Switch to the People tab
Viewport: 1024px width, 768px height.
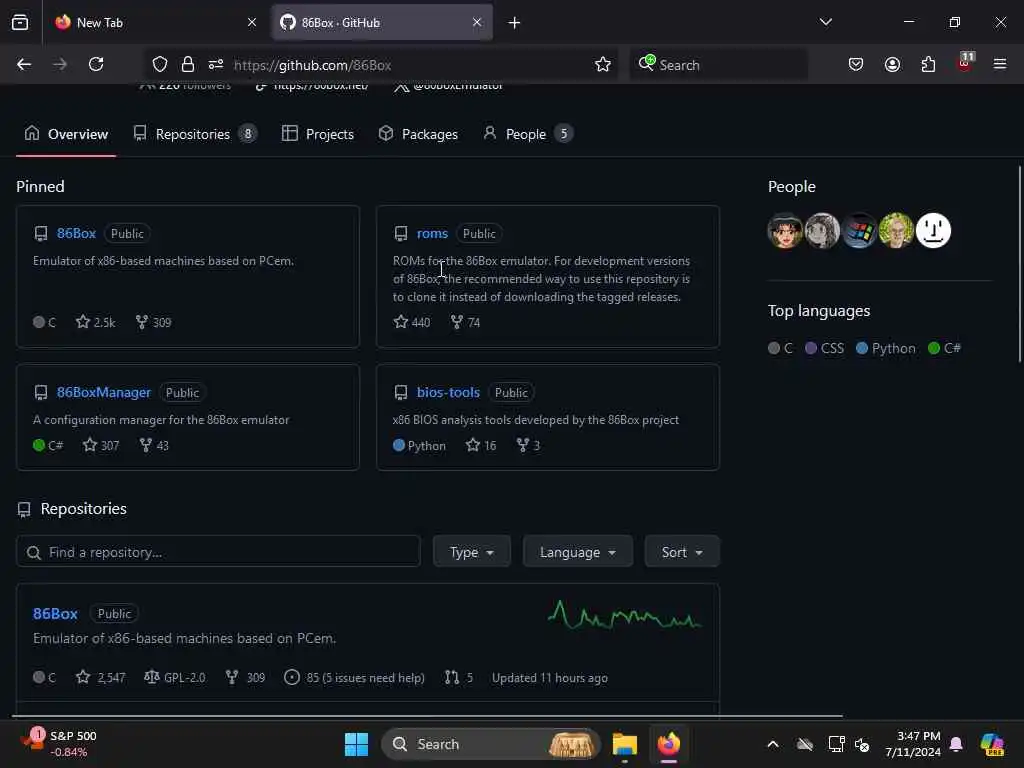[x=528, y=134]
